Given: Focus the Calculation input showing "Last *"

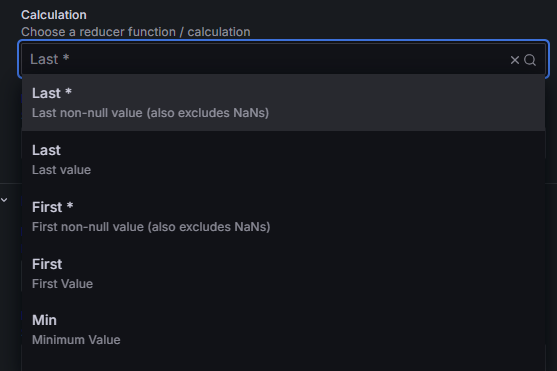Looking at the screenshot, I should click(283, 59).
